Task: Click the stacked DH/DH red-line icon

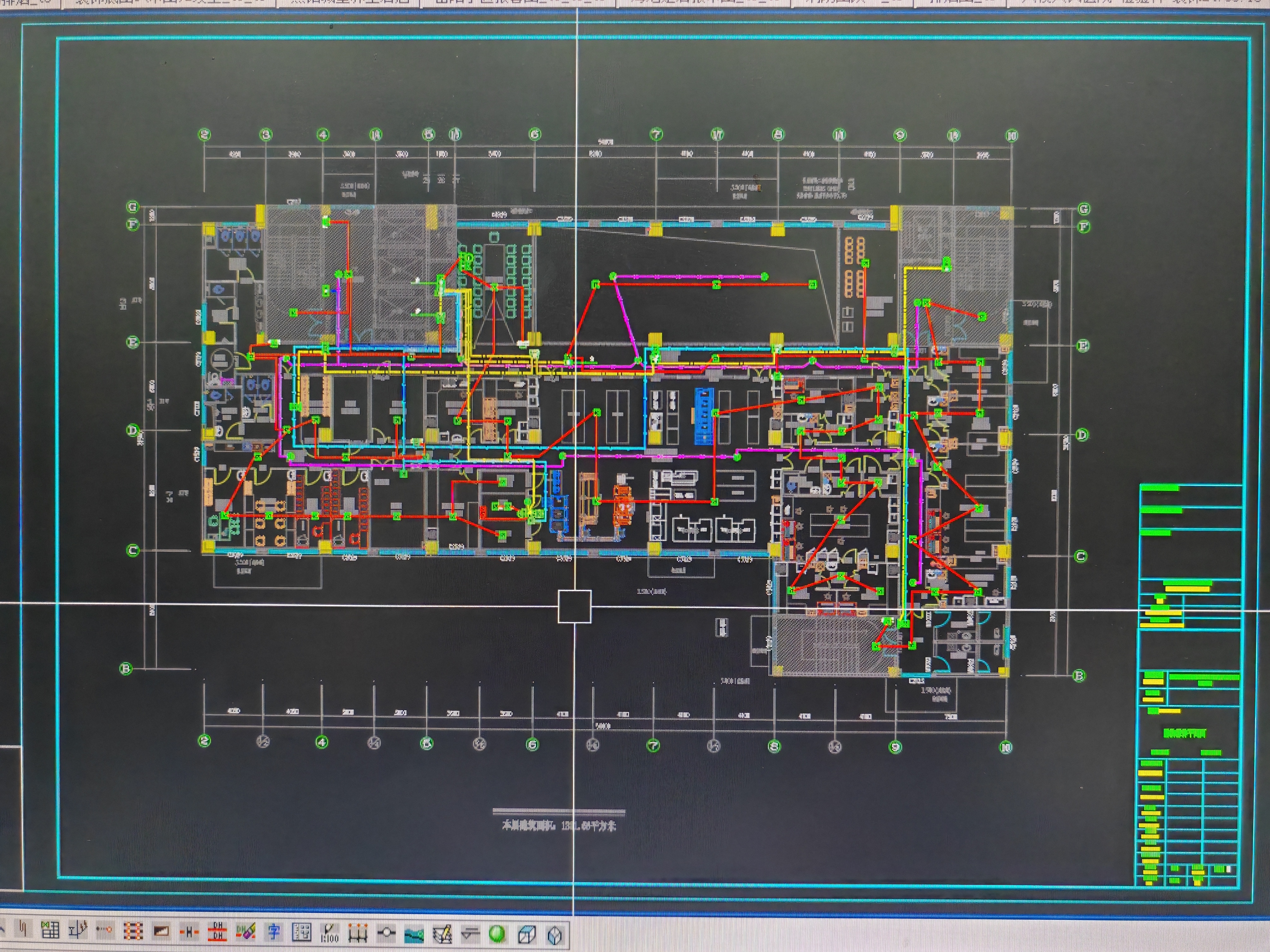Action: (218, 932)
